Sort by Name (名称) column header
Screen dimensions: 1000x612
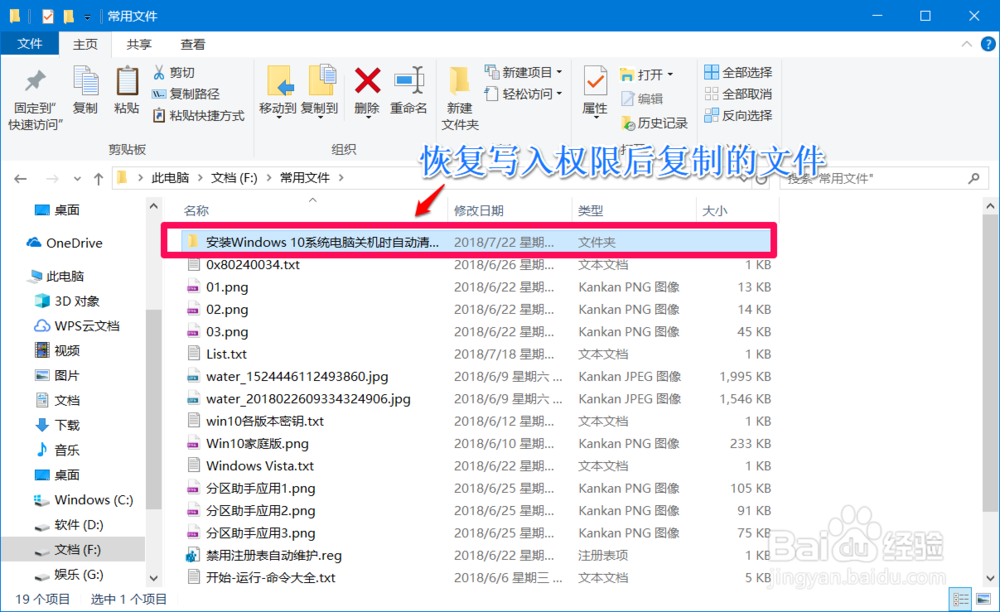(x=196, y=210)
